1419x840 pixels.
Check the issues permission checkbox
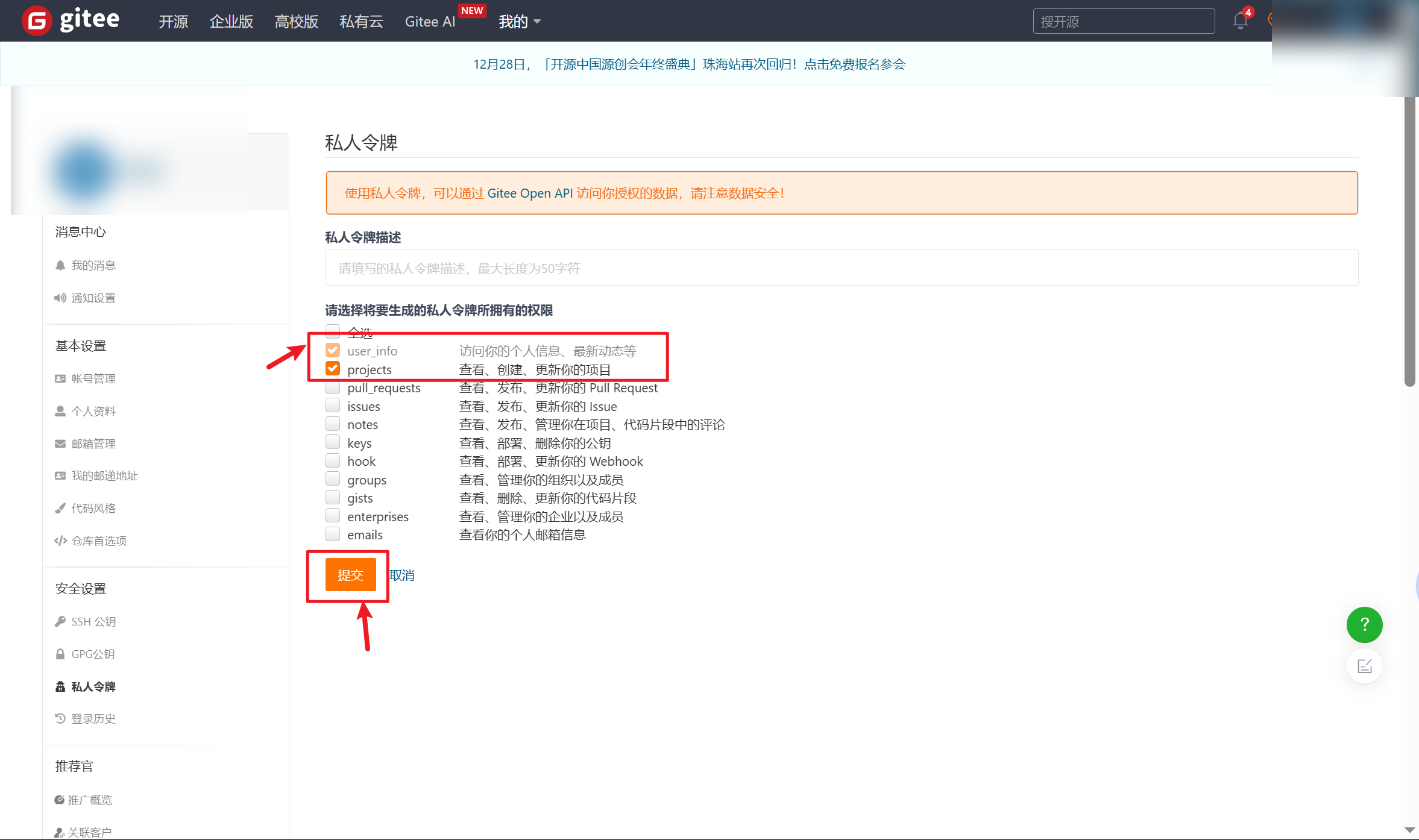(x=333, y=406)
